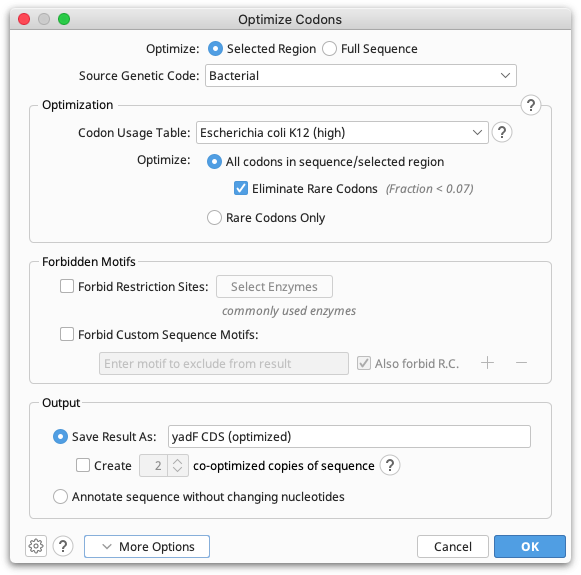Screen dimensions: 581x575
Task: Tick the Forbid Custom Sequence Motifs checkbox
Action: point(67,334)
